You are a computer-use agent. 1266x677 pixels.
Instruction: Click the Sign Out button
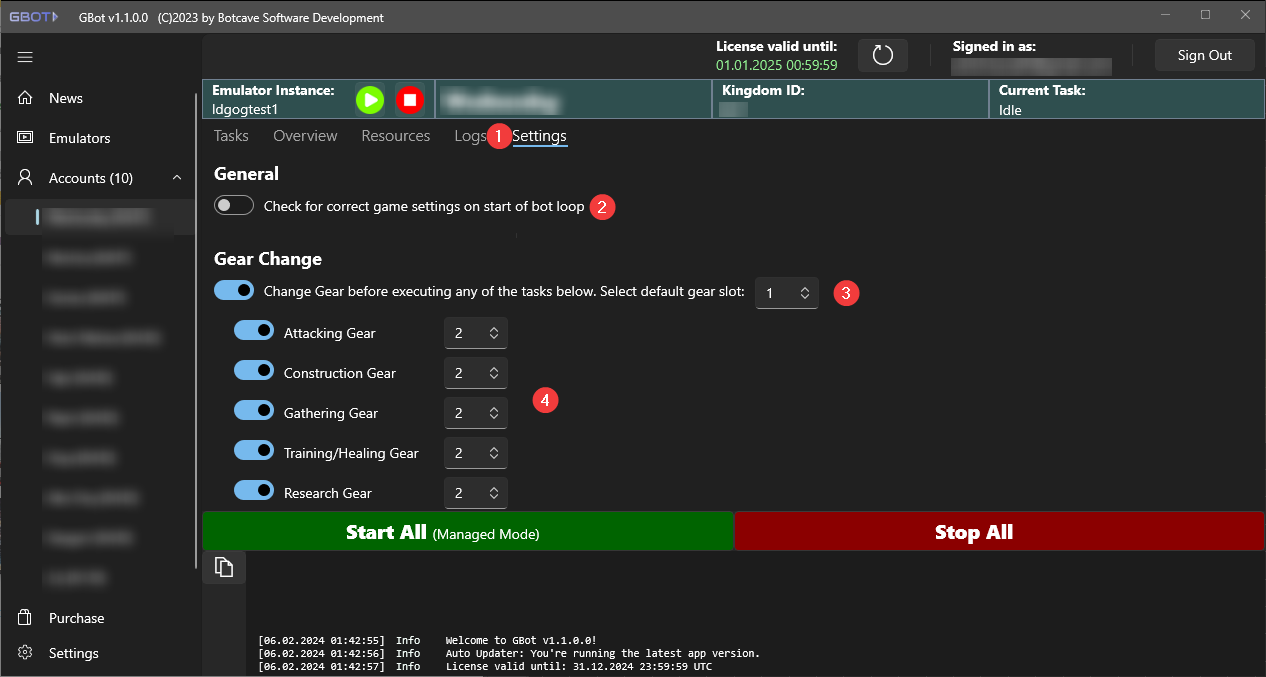pyautogui.click(x=1204, y=55)
